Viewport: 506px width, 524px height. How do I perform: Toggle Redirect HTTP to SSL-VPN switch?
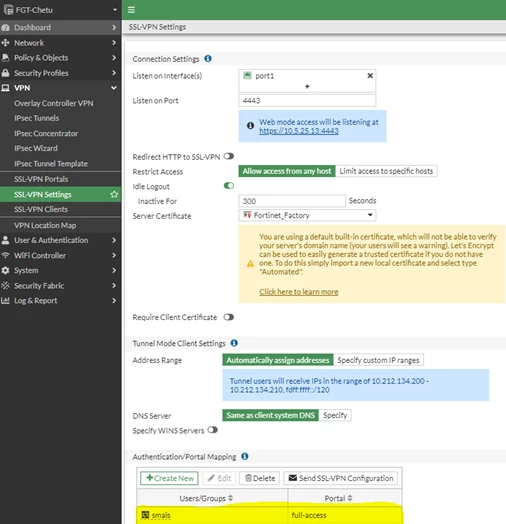click(229, 156)
